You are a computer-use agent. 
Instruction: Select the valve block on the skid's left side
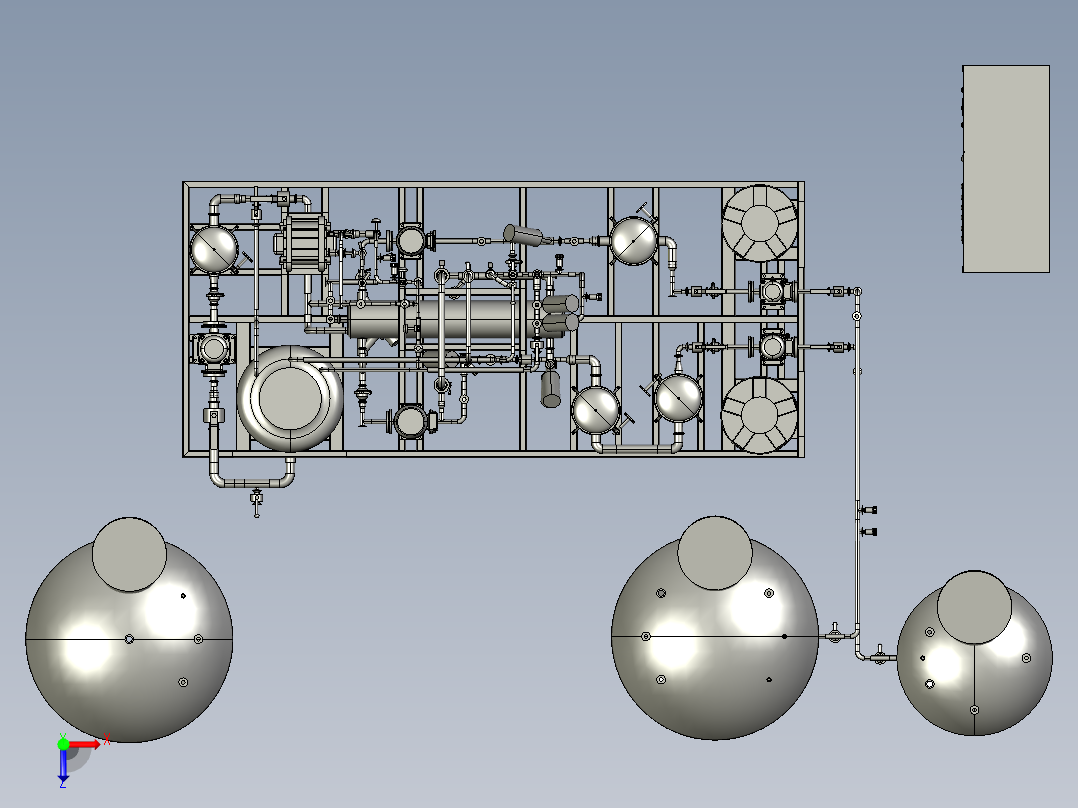213,349
